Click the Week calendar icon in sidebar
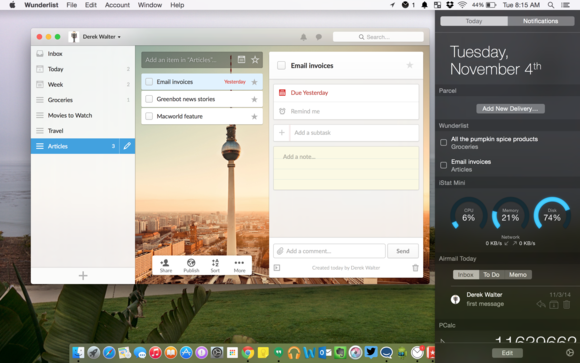Image resolution: width=580 pixels, height=363 pixels. coord(40,84)
